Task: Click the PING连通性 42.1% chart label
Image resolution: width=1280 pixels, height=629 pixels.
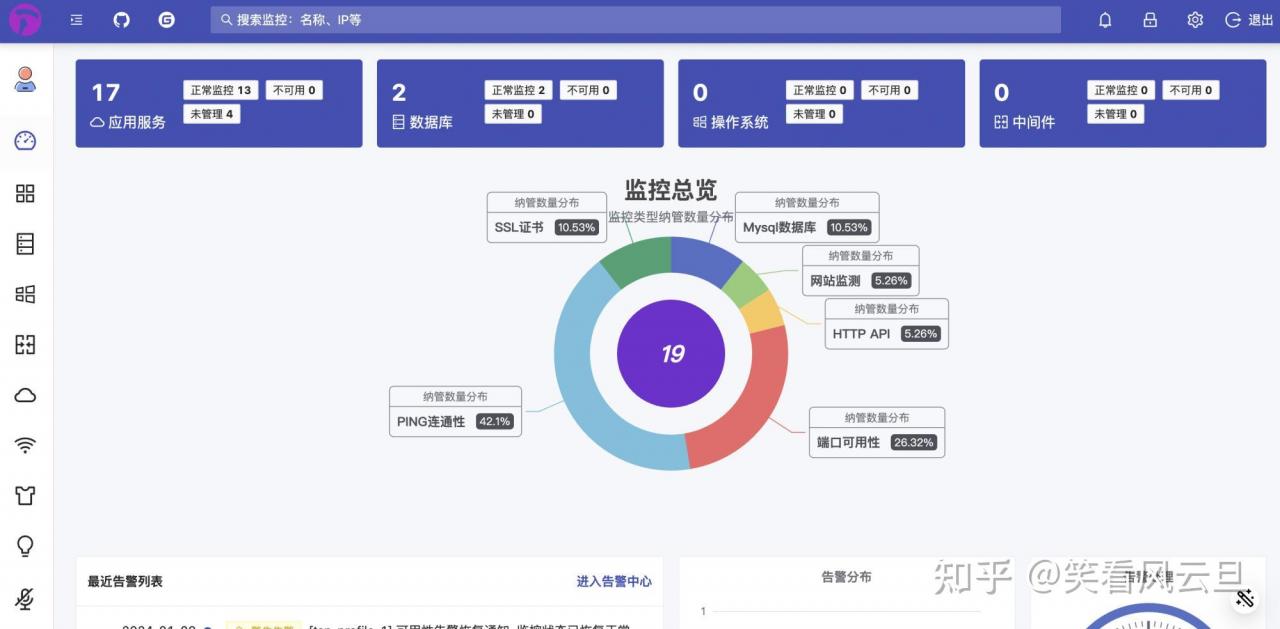Action: (455, 411)
